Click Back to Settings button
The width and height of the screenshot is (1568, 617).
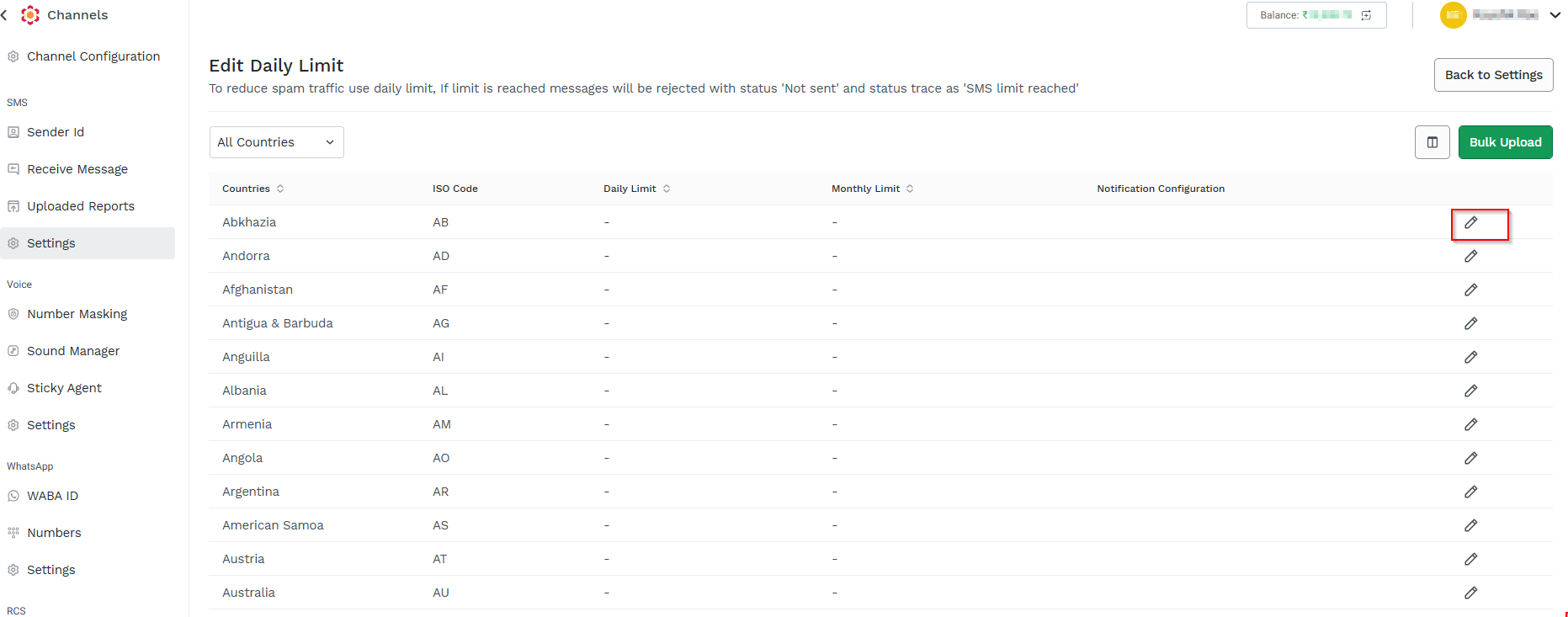[1493, 75]
